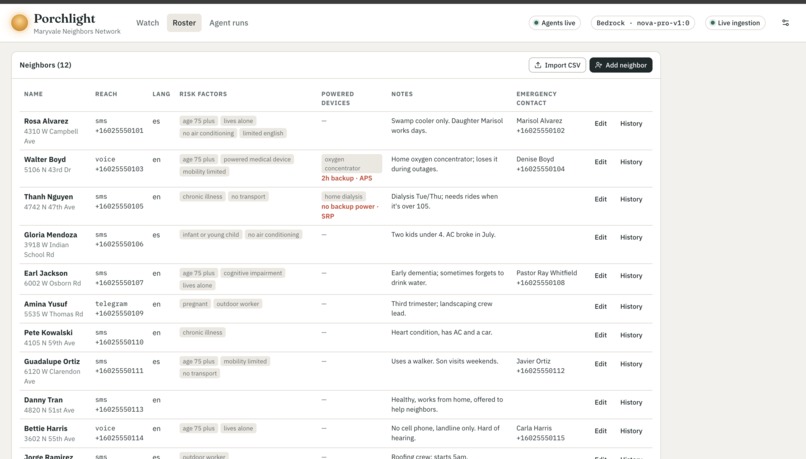View history for Pete Kowalski
This screenshot has width=806, height=459.
(x=631, y=335)
